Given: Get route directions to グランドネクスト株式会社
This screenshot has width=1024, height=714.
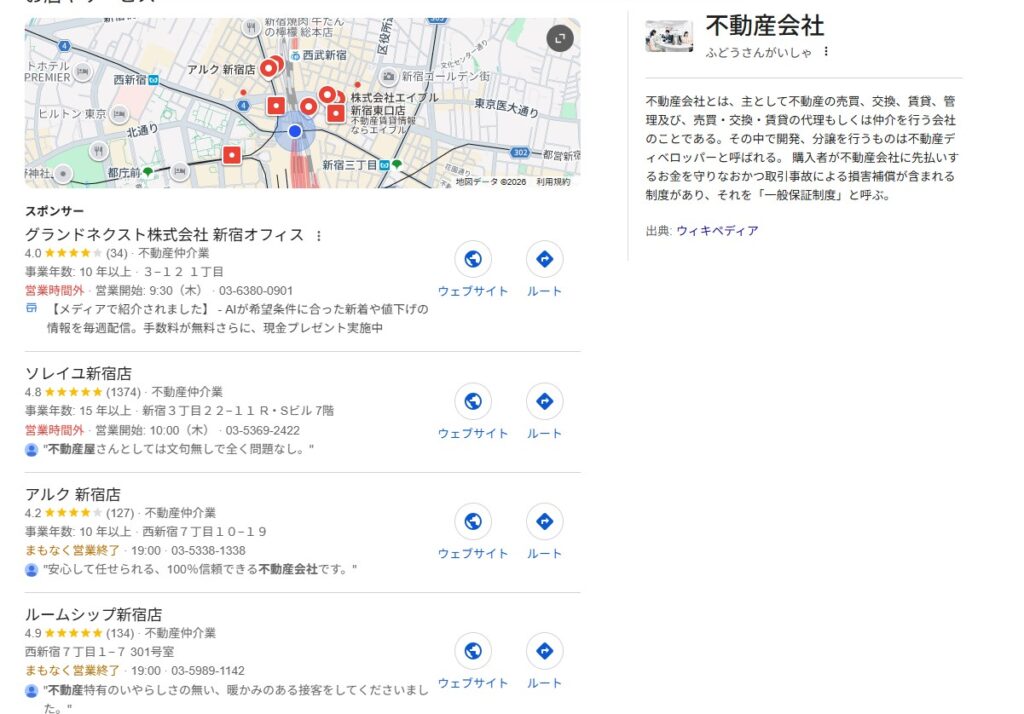Looking at the screenshot, I should [544, 260].
